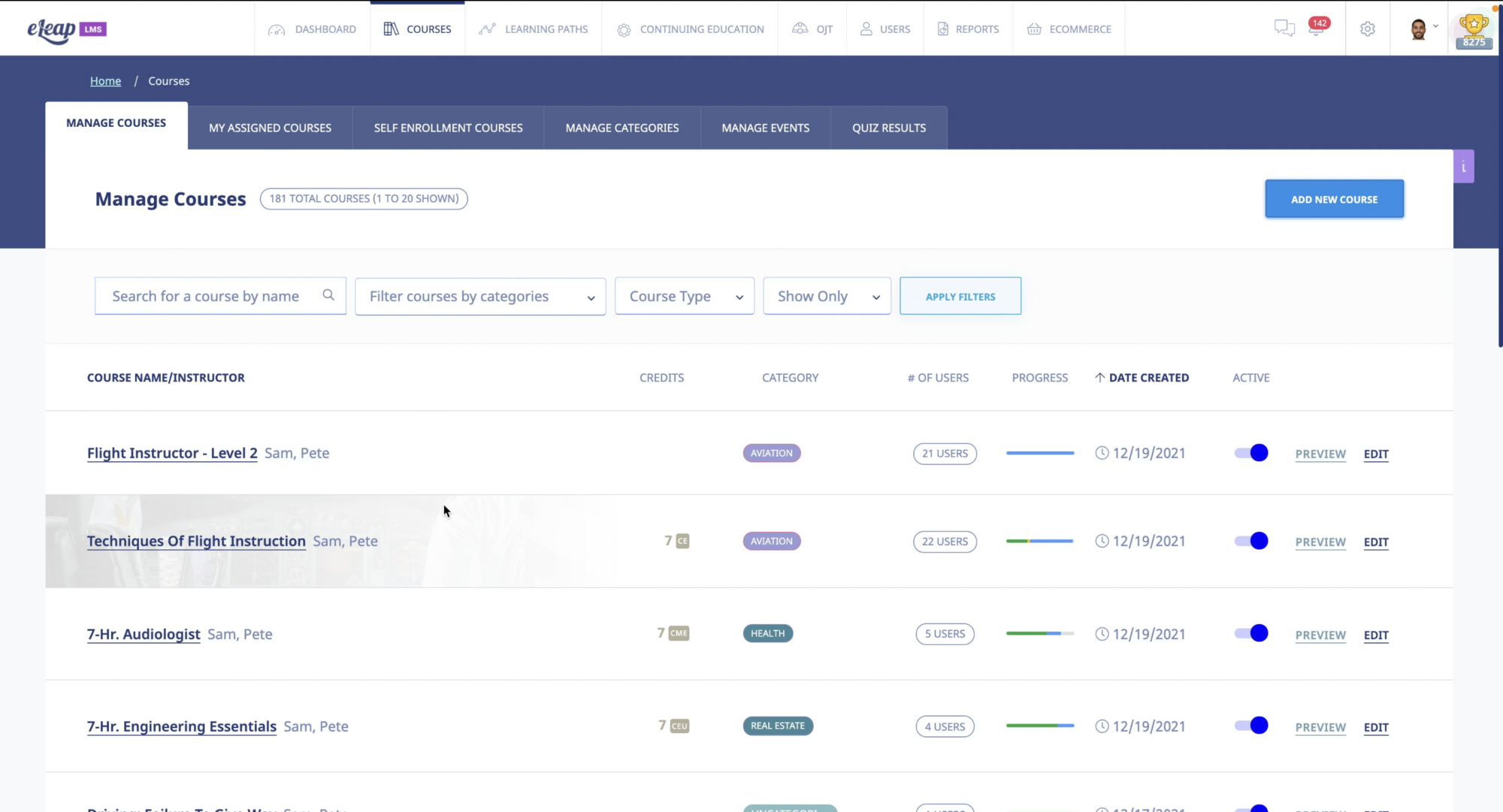1503x812 pixels.
Task: Open Continuing Education section
Action: [x=689, y=29]
